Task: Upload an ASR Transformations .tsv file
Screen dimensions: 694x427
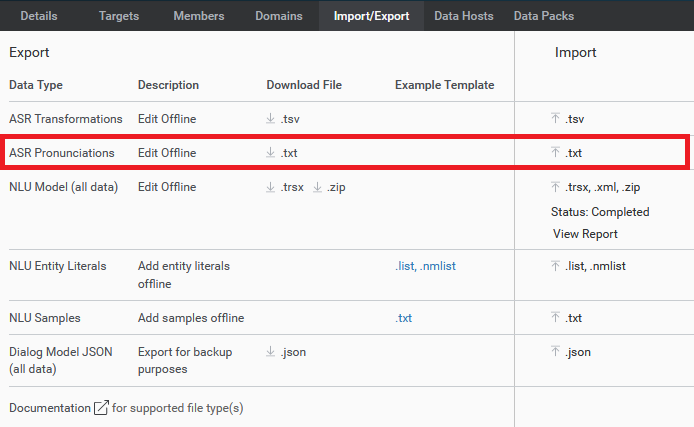Action: coord(567,119)
